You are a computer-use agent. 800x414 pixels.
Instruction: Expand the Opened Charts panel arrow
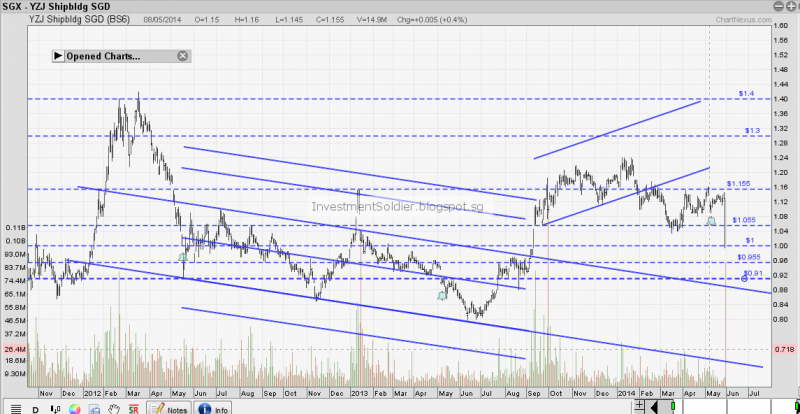click(58, 56)
